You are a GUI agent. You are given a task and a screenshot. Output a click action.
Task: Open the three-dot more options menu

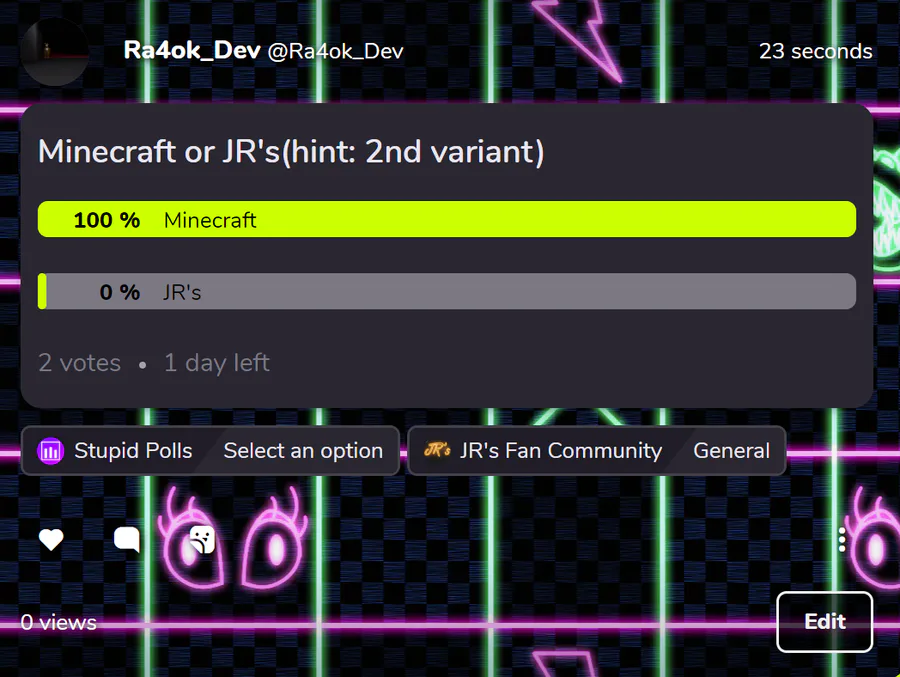tap(841, 540)
